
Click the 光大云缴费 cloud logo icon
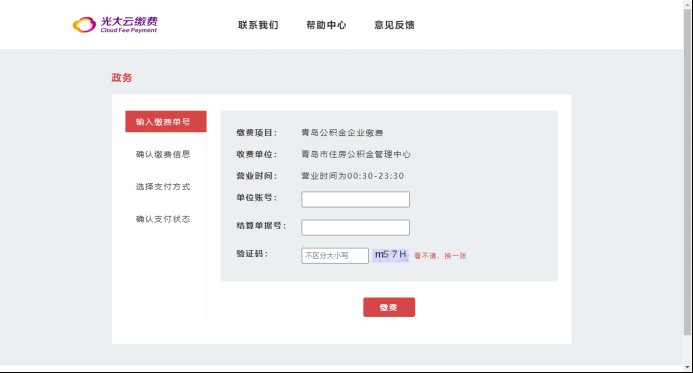click(x=84, y=25)
